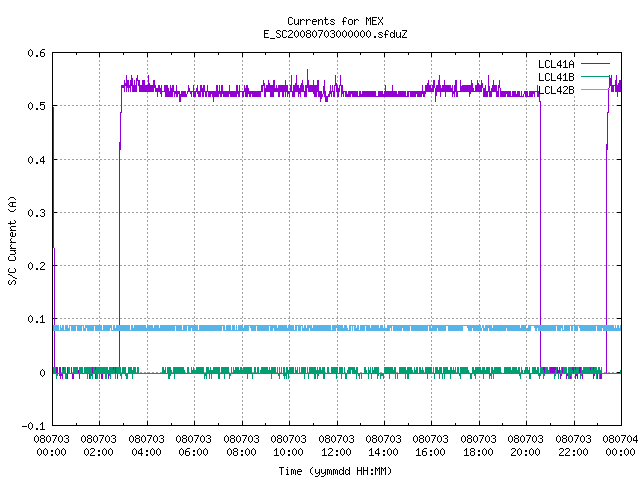640x480 pixels.
Task: Click the green LCL41B legend line sample
Action: 595,77
